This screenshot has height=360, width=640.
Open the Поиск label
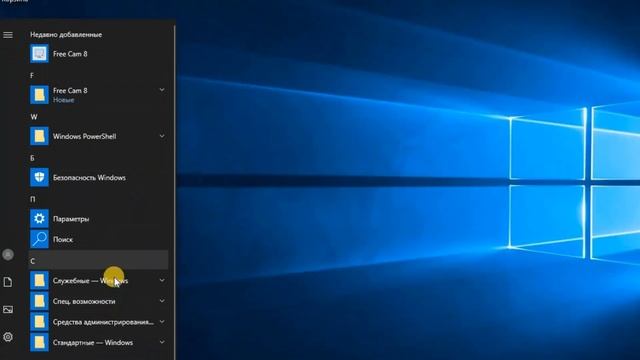(x=62, y=240)
